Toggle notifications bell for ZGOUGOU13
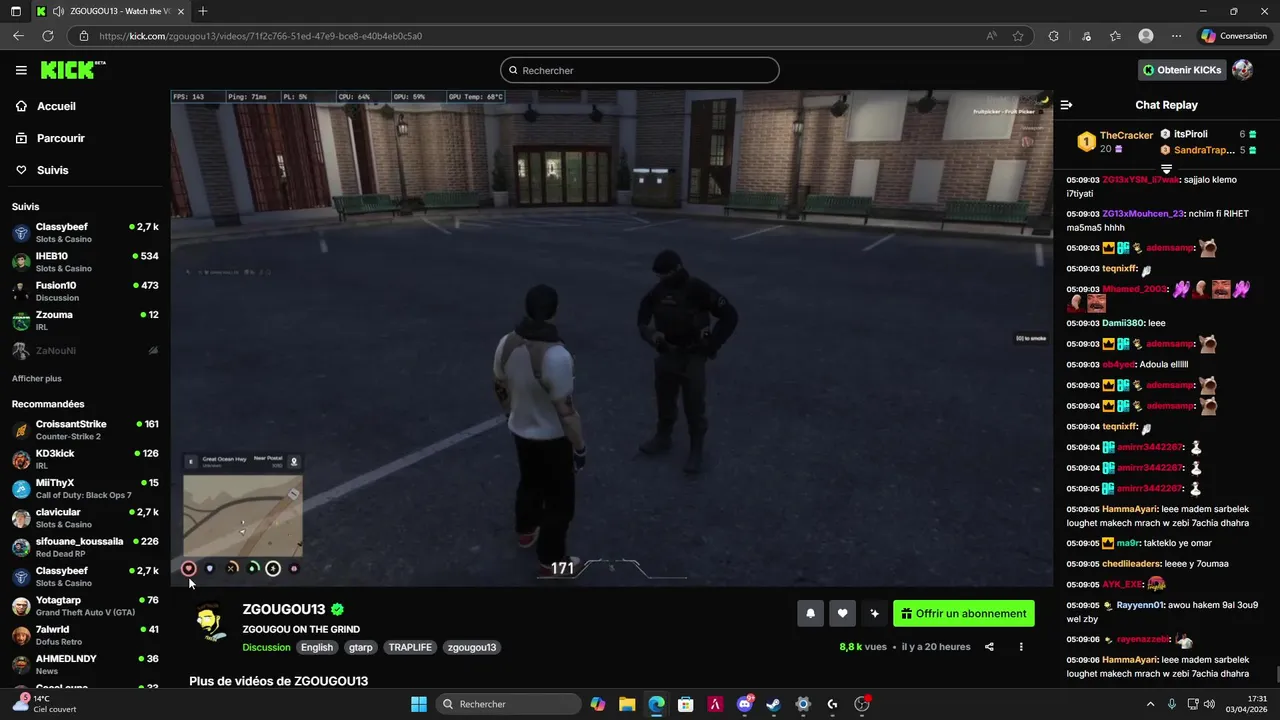 [810, 614]
